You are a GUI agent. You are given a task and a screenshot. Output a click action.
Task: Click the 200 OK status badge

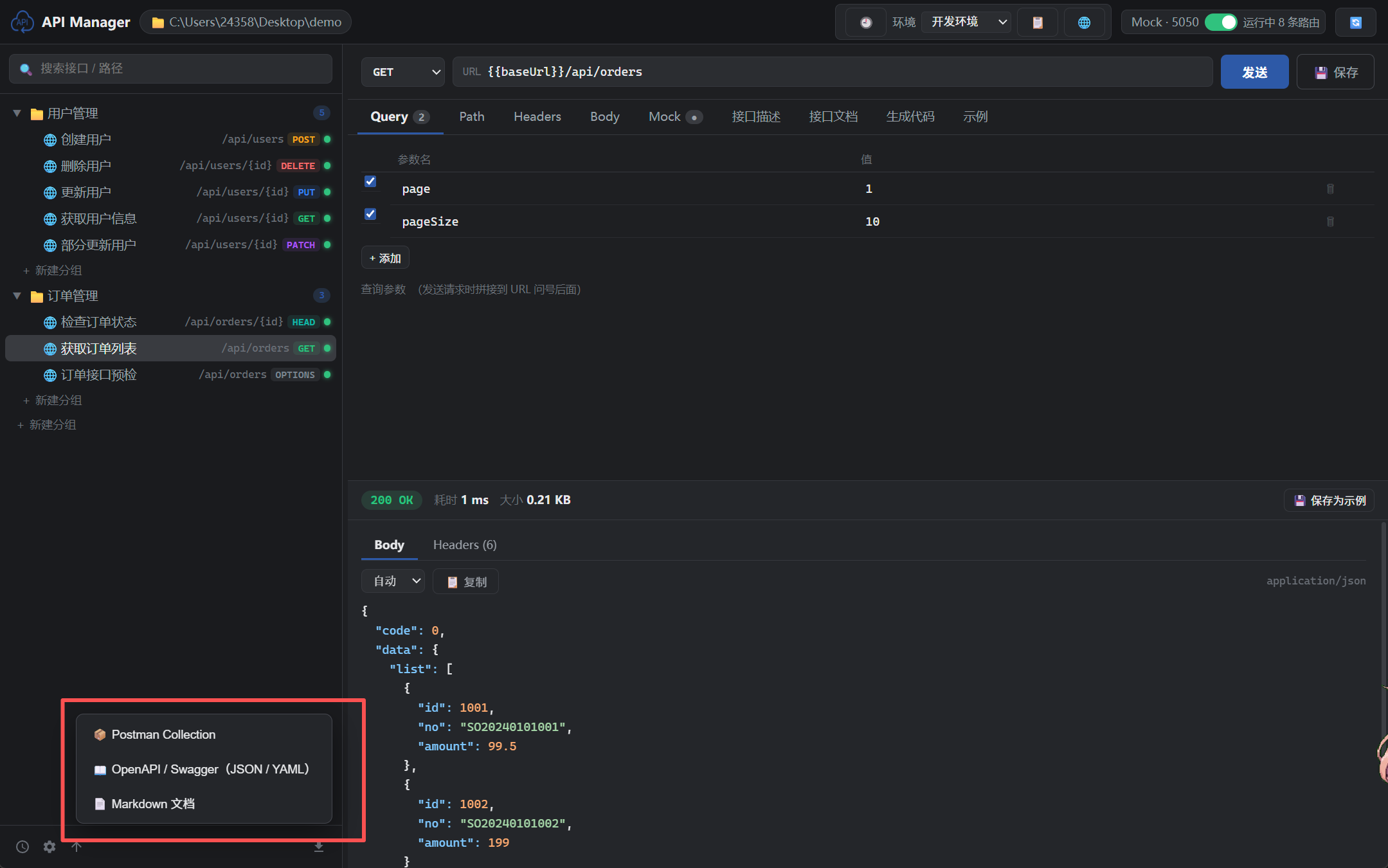[x=392, y=500]
